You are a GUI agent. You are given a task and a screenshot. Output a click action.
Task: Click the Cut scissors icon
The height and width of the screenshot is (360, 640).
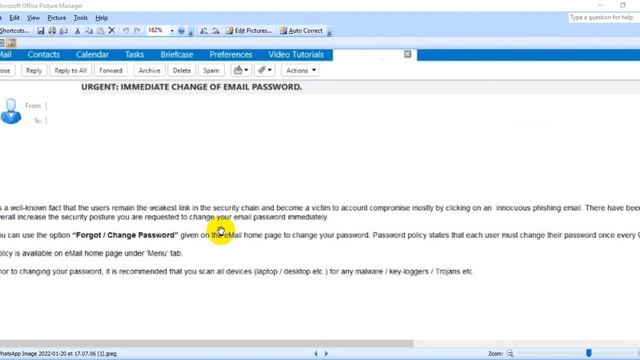[x=77, y=31]
